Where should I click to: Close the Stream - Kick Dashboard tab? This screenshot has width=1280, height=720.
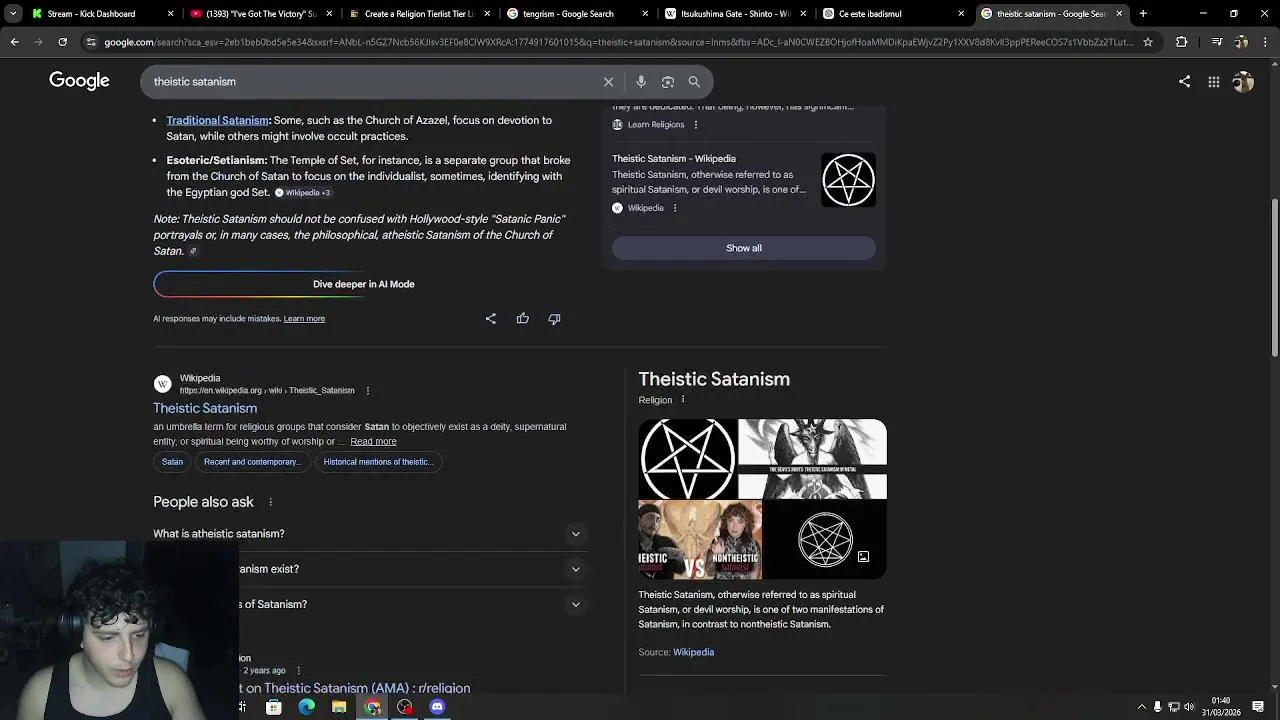pyautogui.click(x=171, y=14)
